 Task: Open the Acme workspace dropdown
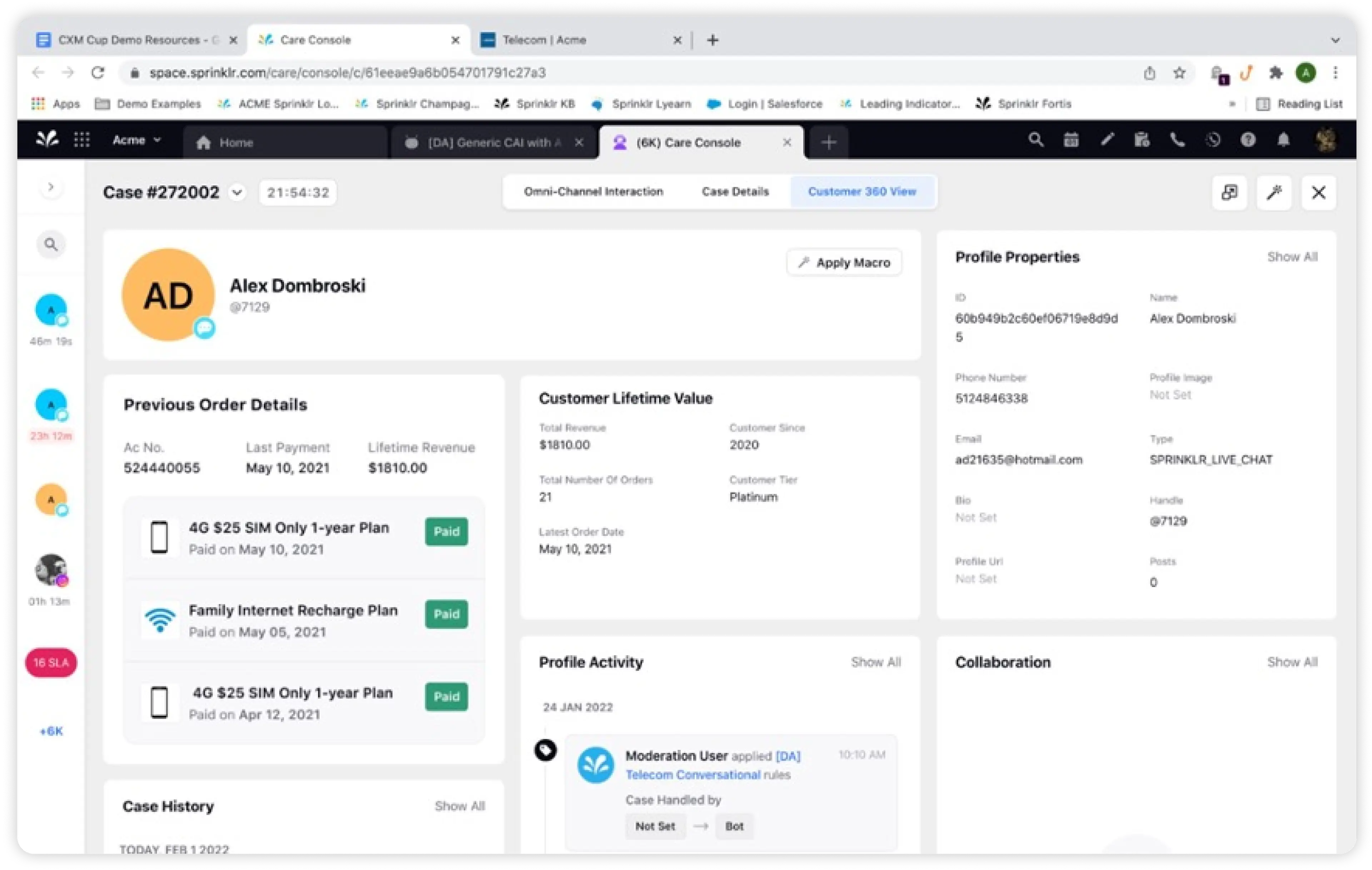137,140
